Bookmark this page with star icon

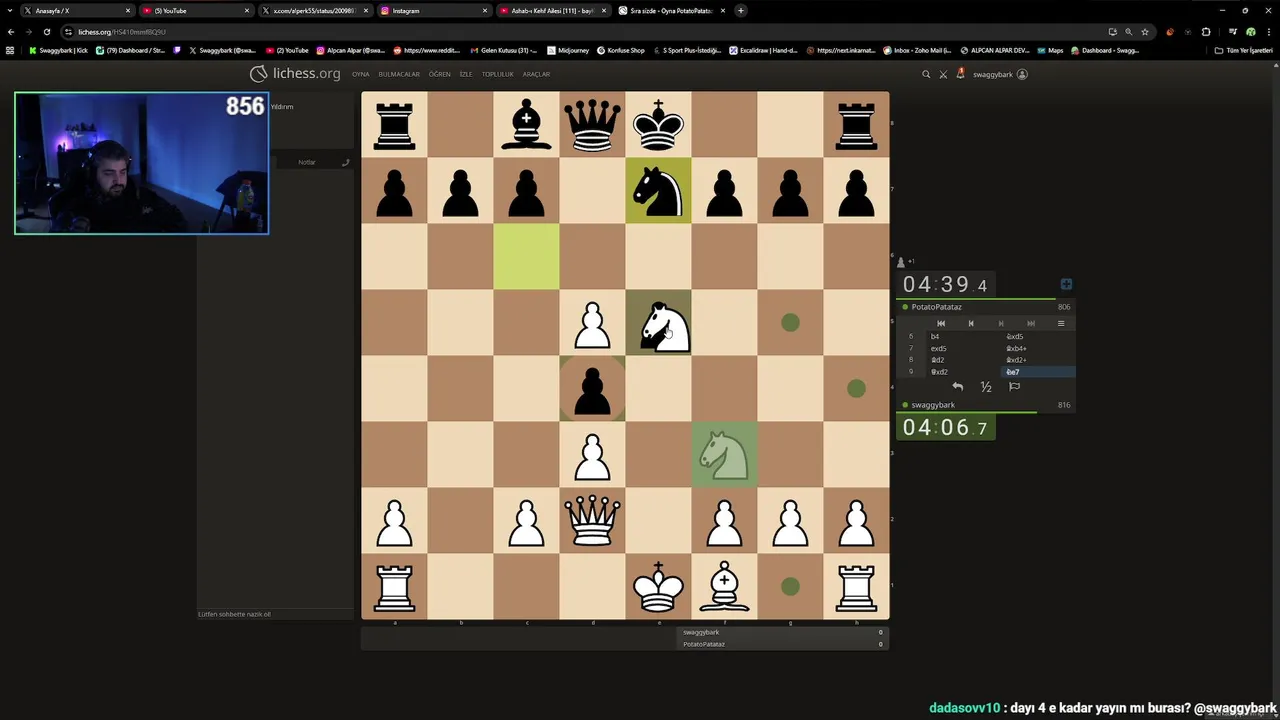tap(1145, 32)
